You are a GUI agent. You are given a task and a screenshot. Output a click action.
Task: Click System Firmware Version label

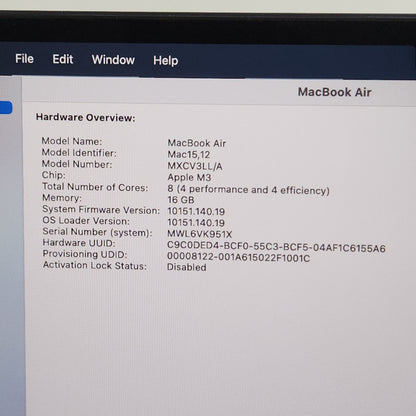[101, 210]
